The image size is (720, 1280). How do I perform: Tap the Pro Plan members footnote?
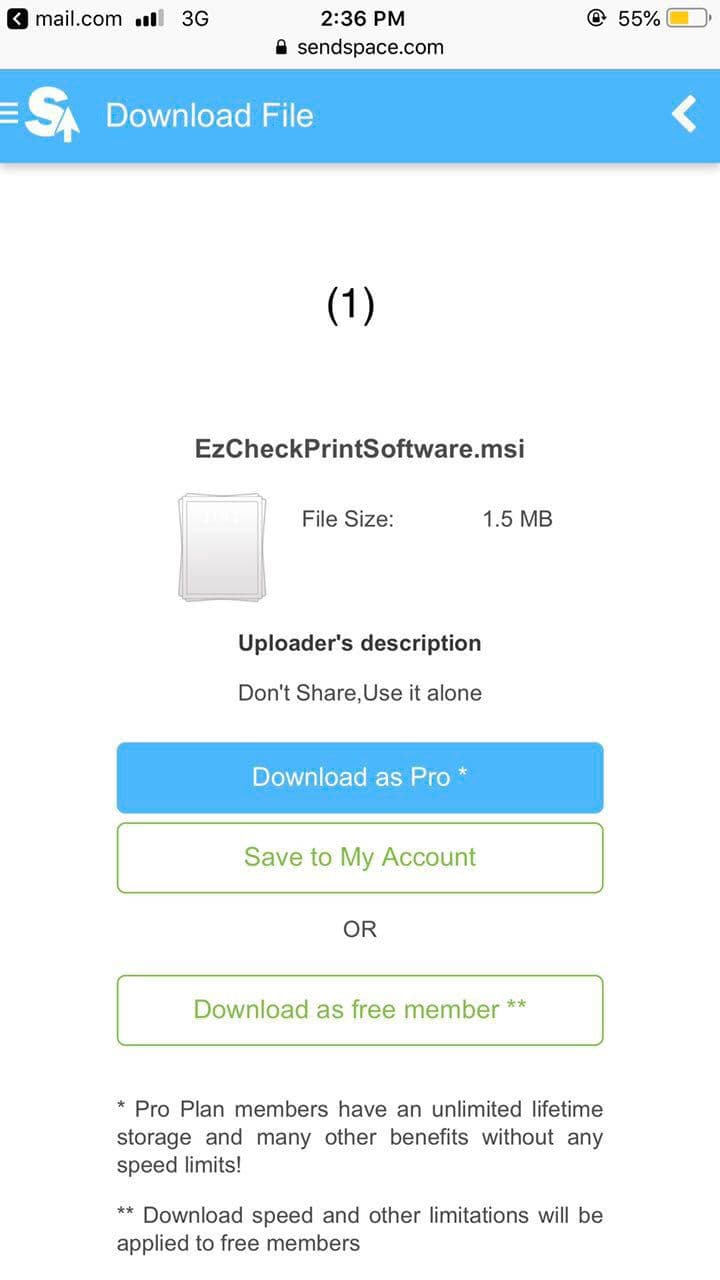pyautogui.click(x=360, y=1137)
